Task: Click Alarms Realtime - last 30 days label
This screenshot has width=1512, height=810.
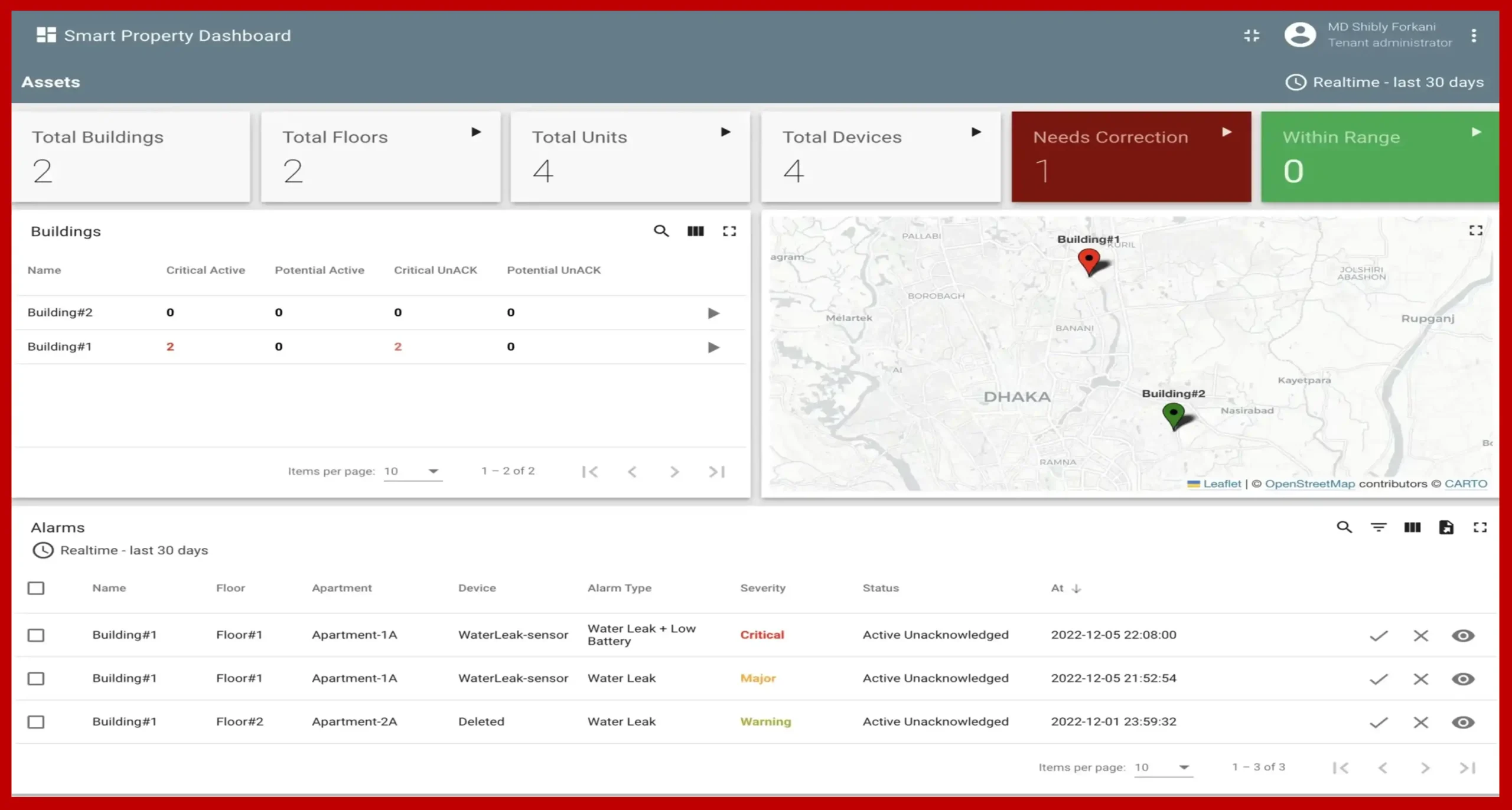Action: (134, 550)
